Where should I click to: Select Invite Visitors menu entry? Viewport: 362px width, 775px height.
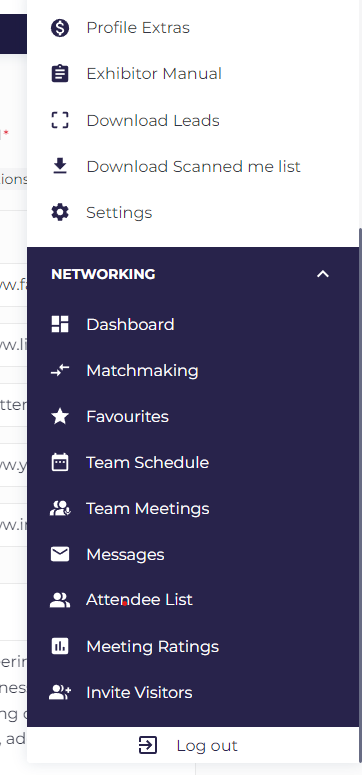tap(193, 692)
